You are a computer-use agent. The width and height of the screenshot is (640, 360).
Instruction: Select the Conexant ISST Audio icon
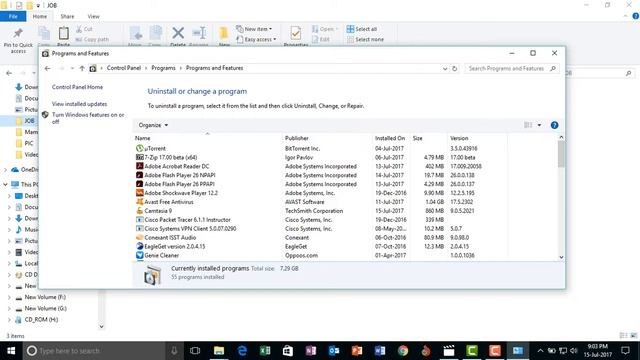tap(140, 238)
